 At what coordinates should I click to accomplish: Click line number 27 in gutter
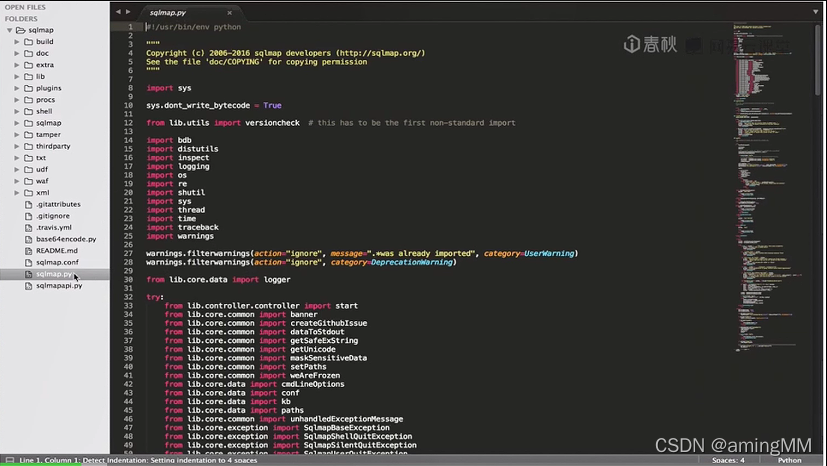pyautogui.click(x=128, y=254)
